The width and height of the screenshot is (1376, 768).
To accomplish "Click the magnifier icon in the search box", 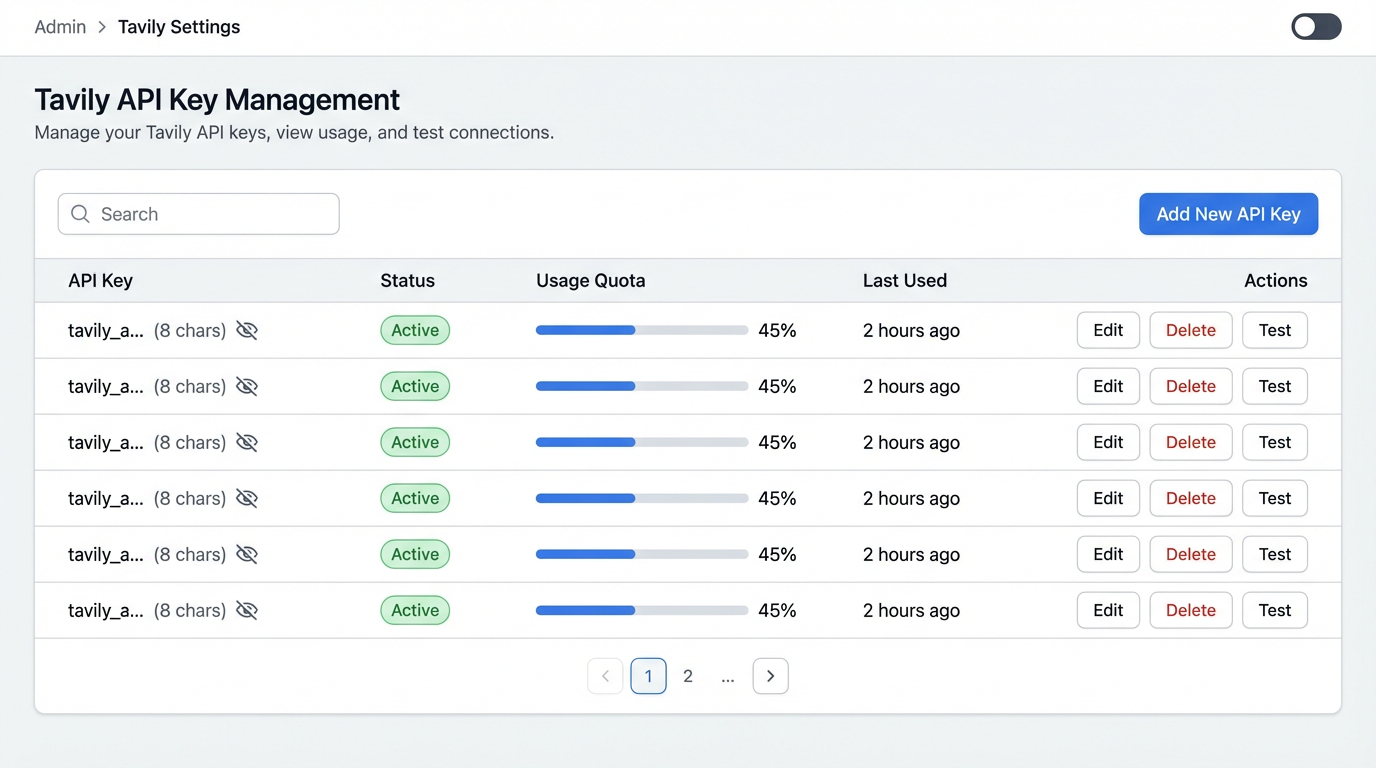I will pos(81,214).
